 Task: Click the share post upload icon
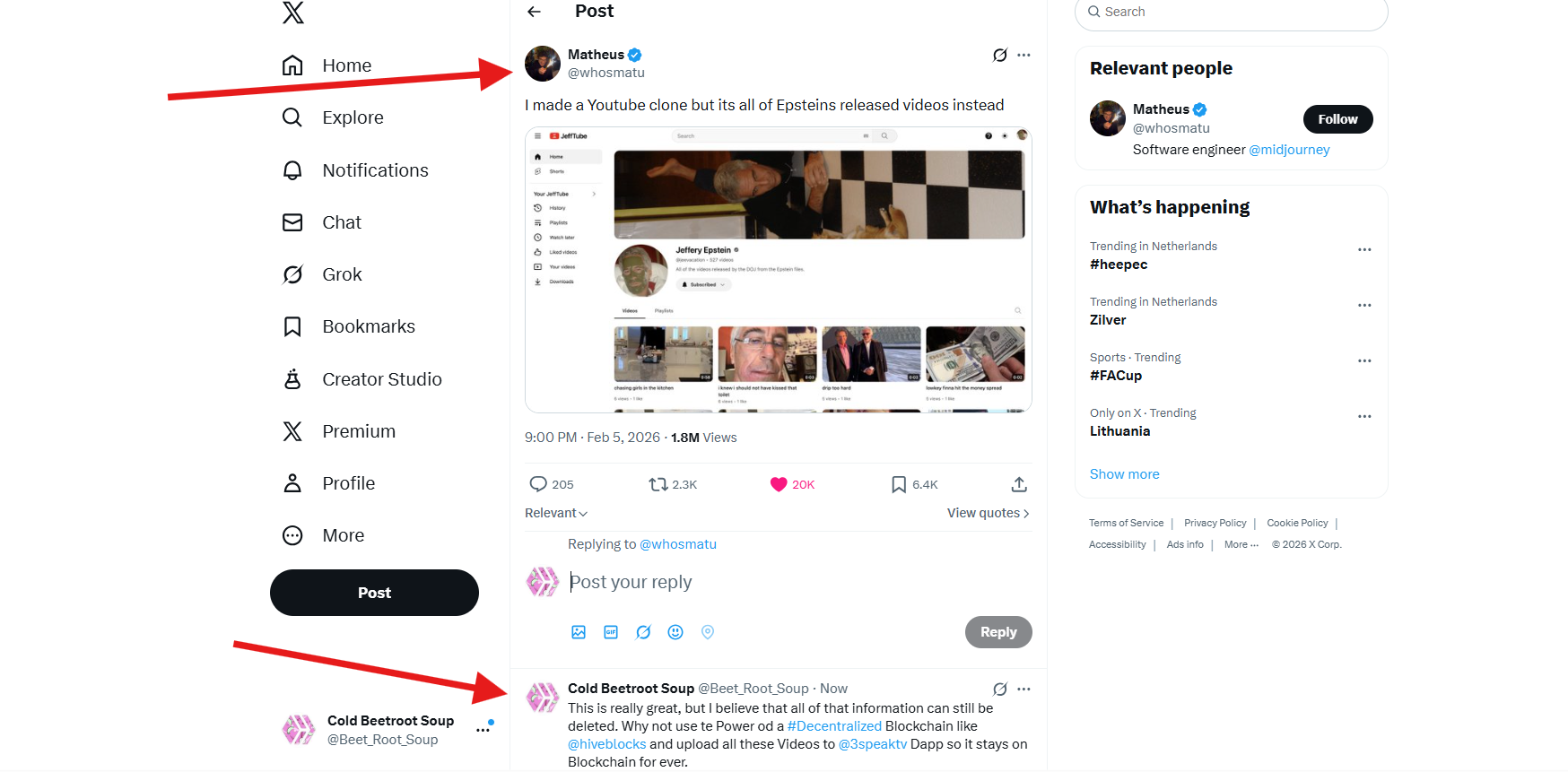[1019, 484]
